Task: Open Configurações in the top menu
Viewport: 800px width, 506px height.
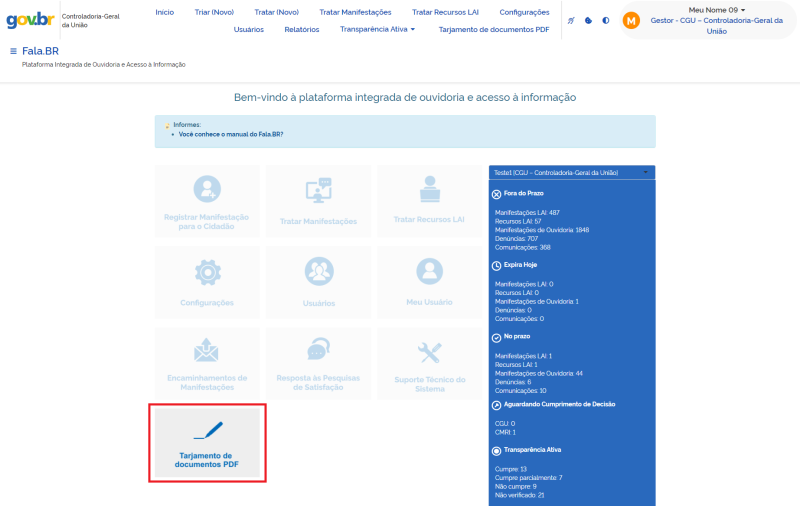Action: point(524,12)
